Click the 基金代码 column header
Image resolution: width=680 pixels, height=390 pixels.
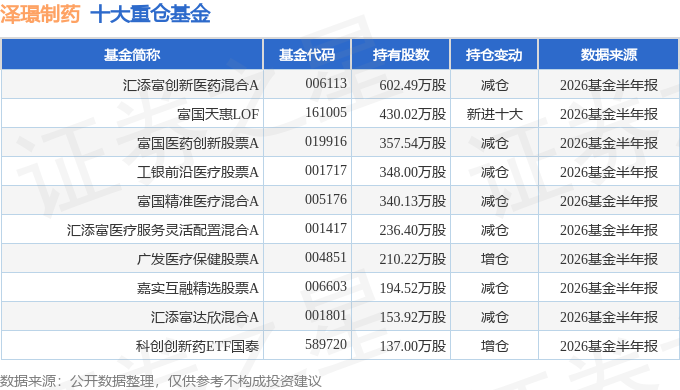[307, 55]
